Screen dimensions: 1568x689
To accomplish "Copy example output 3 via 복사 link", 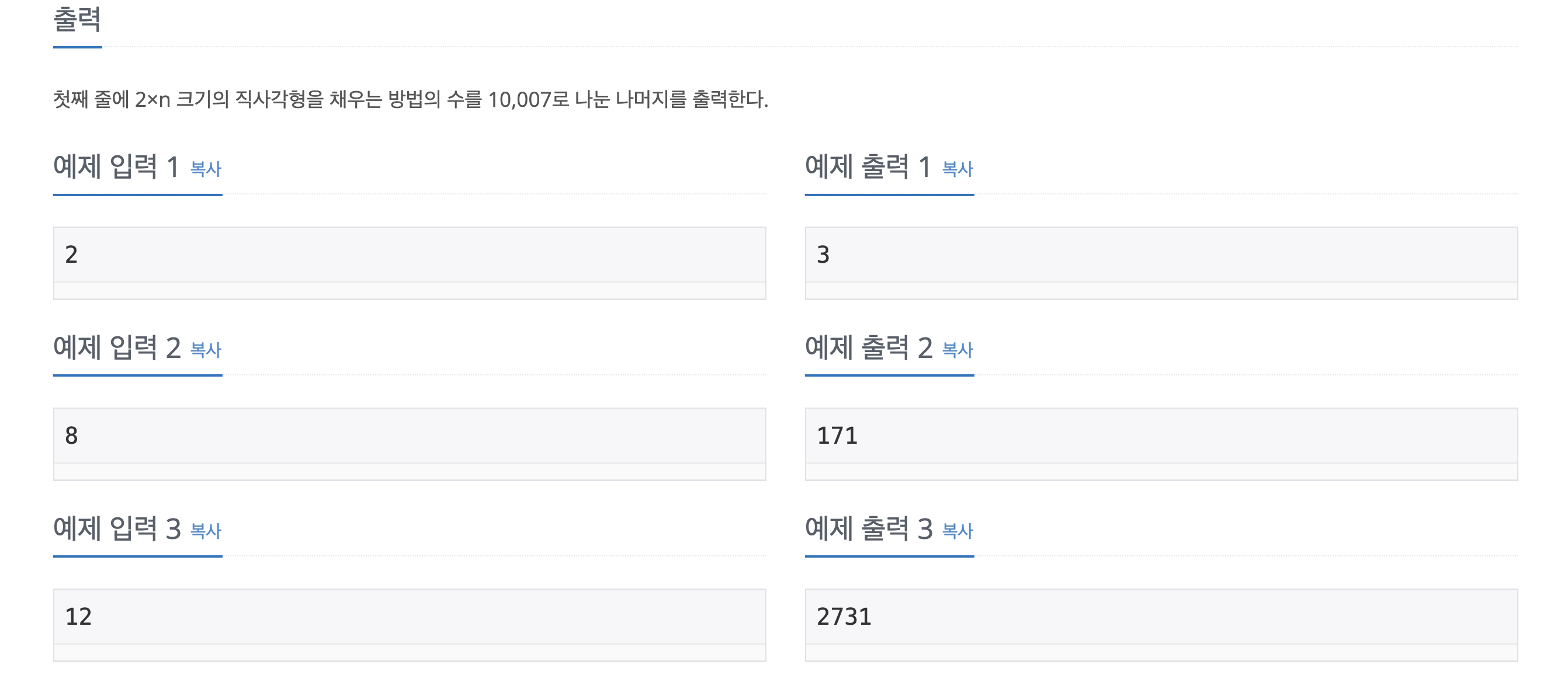I will [x=958, y=531].
